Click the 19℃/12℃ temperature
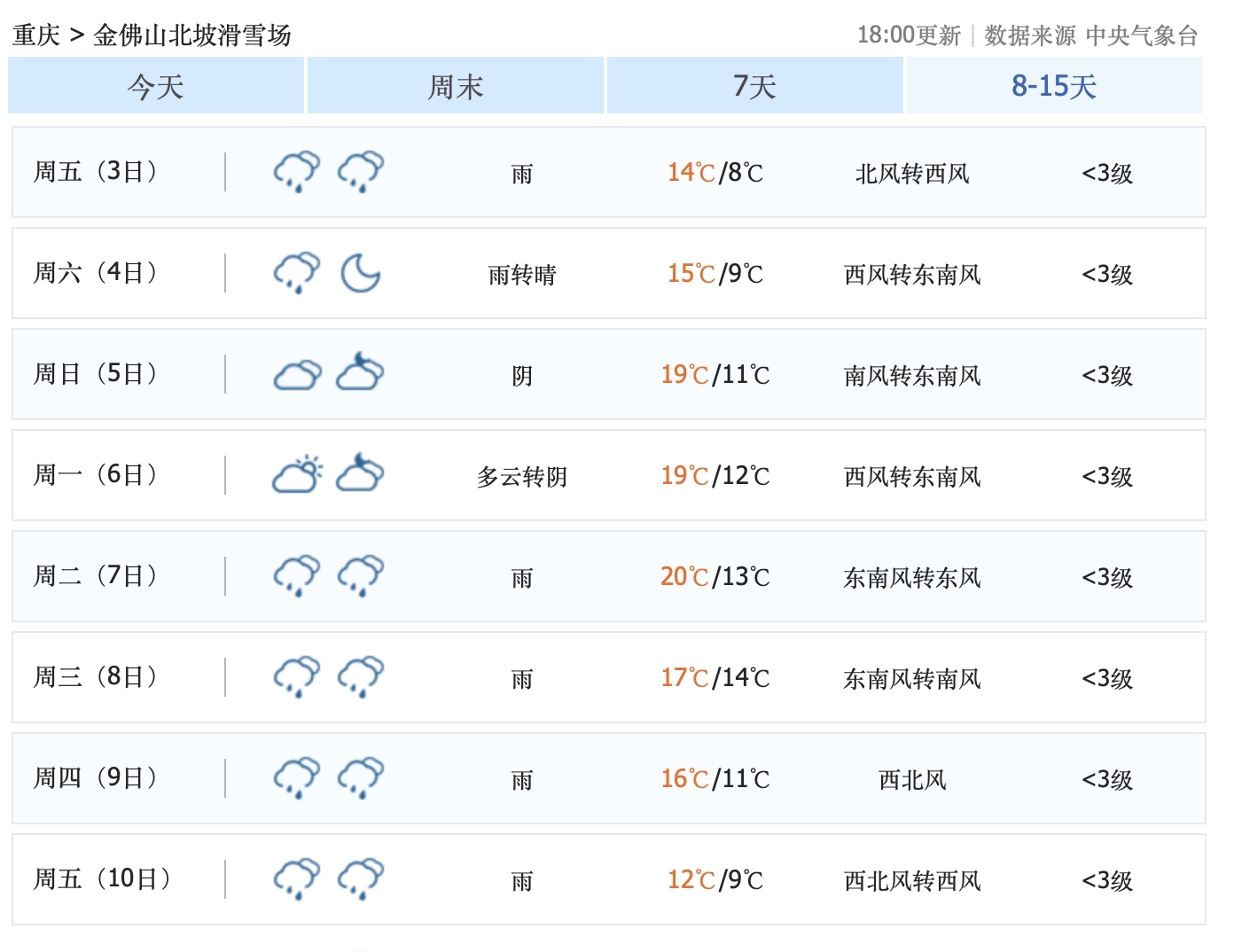 [x=715, y=475]
